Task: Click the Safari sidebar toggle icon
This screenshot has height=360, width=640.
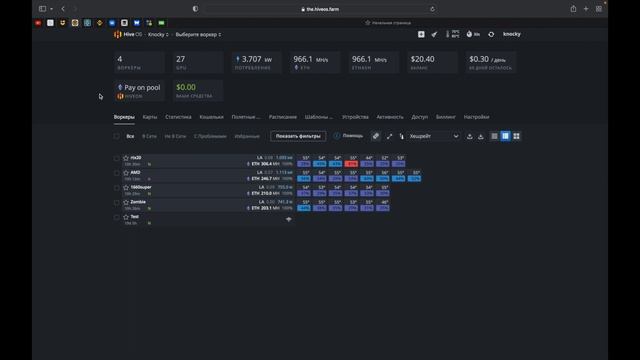Action: 42,9
